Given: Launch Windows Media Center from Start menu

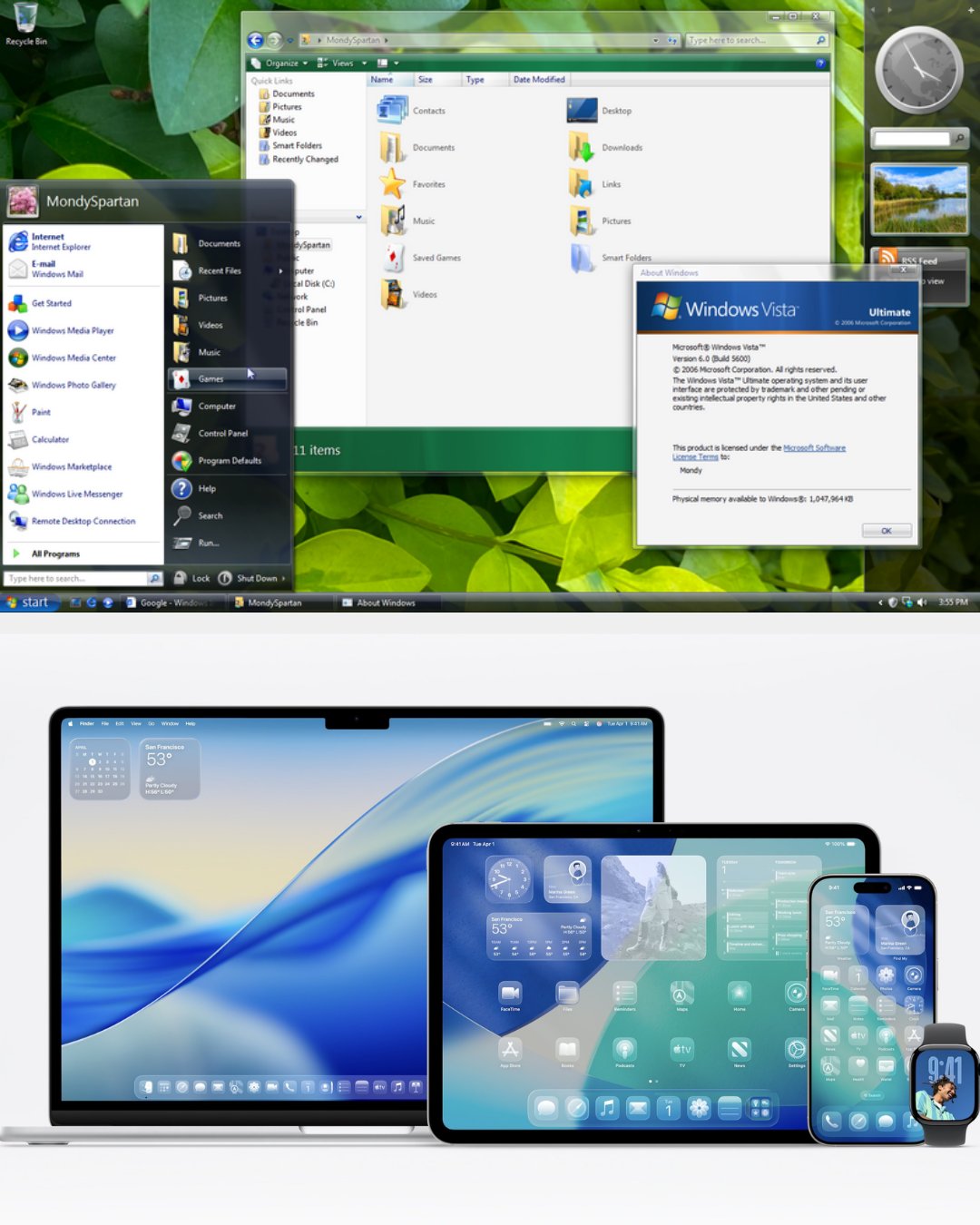Looking at the screenshot, I should point(62,358).
